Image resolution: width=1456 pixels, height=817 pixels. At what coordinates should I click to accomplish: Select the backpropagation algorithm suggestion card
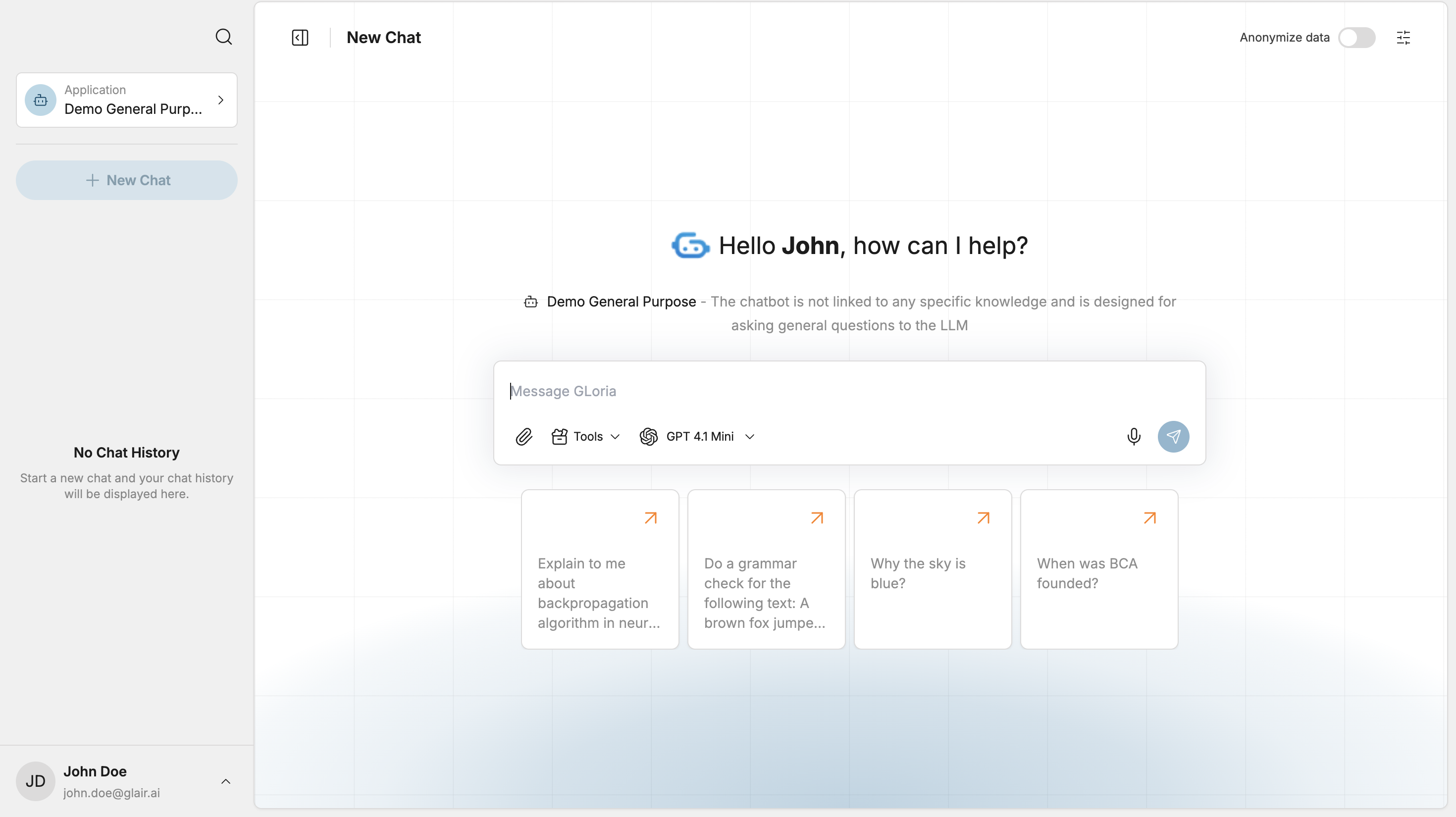(x=600, y=569)
